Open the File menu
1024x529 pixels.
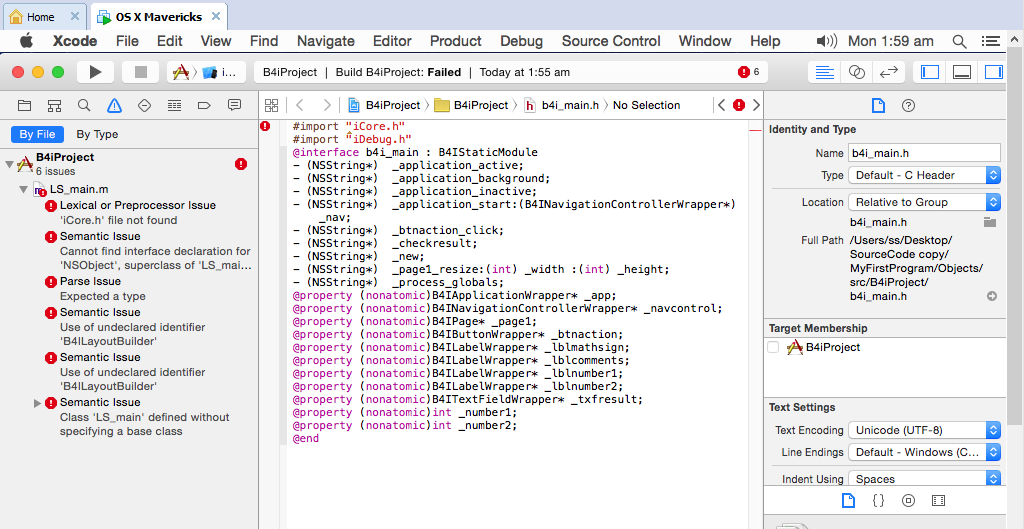pyautogui.click(x=127, y=41)
